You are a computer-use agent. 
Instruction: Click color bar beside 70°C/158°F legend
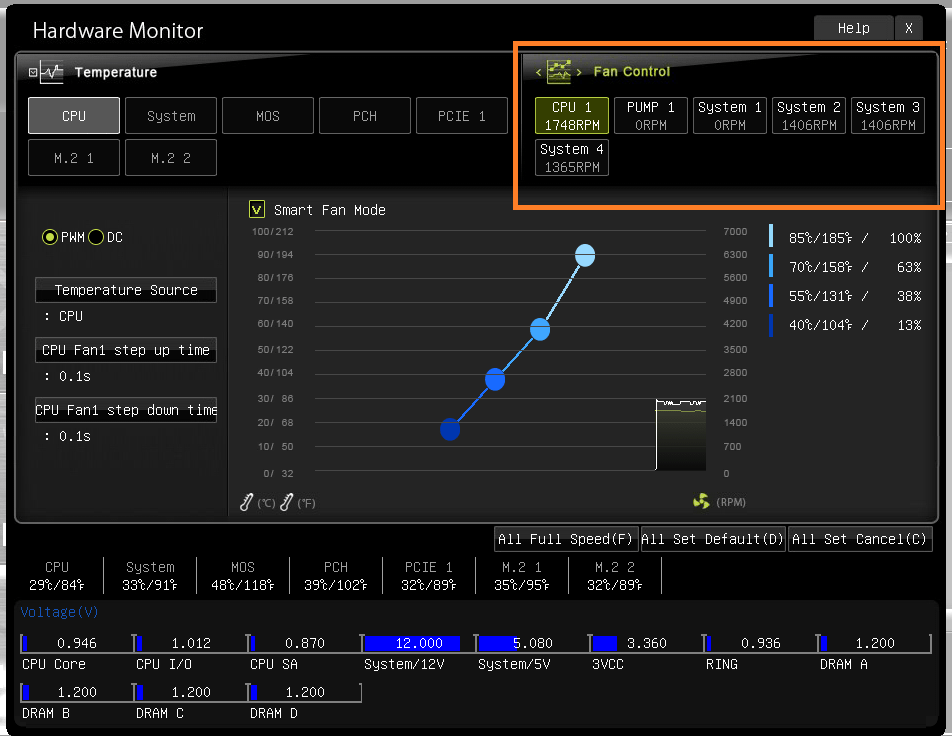771,265
